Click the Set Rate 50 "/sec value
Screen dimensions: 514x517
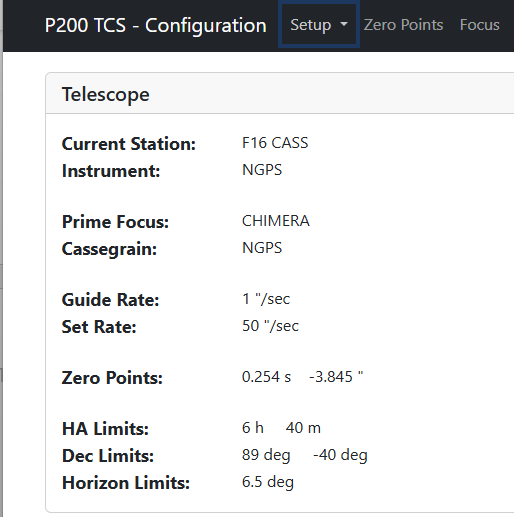270,326
